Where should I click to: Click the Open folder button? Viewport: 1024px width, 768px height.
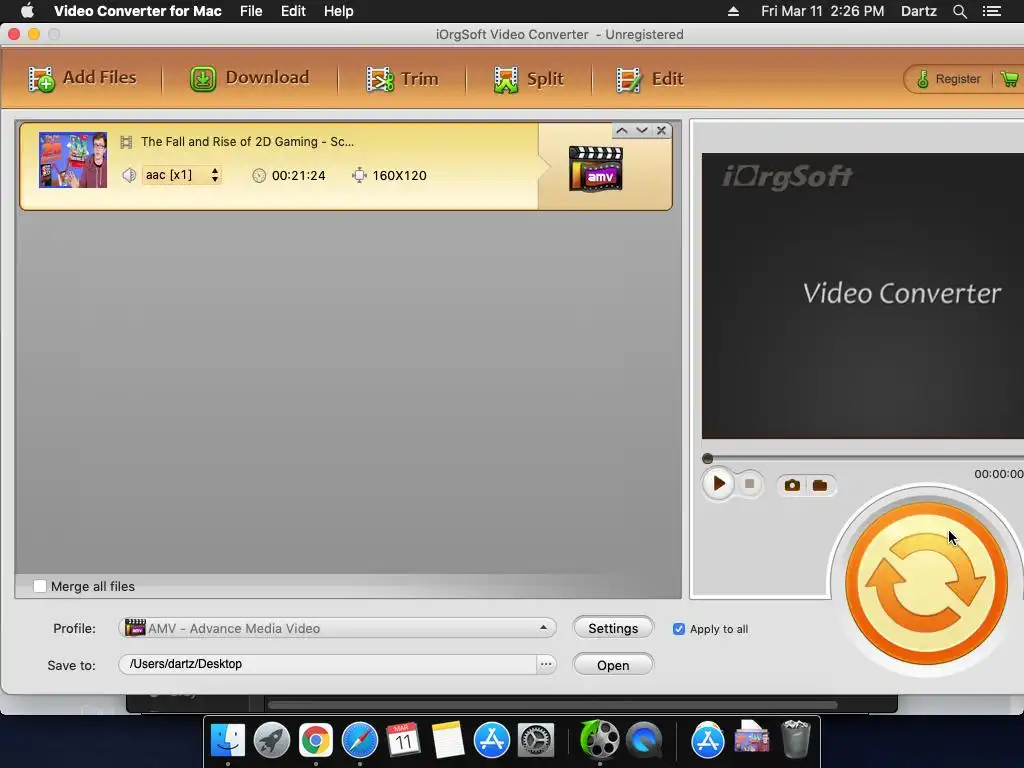pos(613,665)
